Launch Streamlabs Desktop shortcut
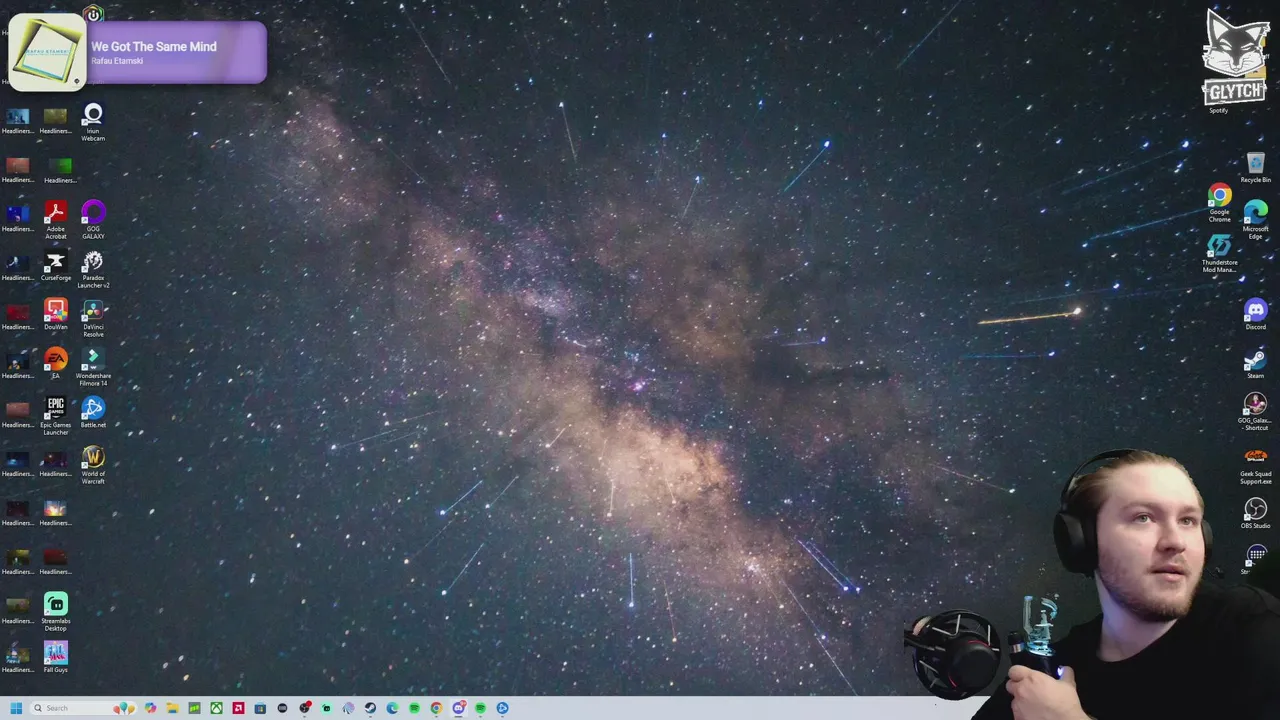 55,612
